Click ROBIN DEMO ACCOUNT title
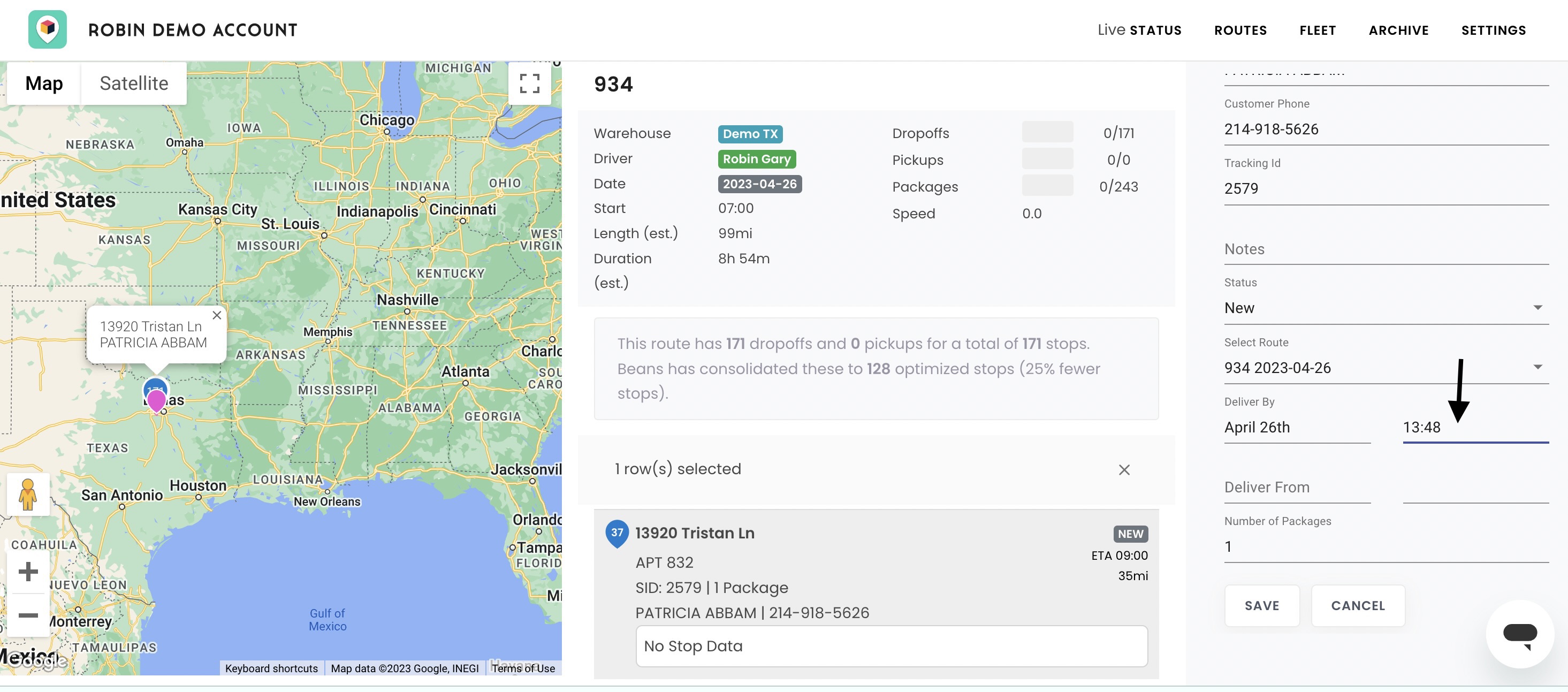Viewport: 1568px width, 692px height. (x=192, y=30)
